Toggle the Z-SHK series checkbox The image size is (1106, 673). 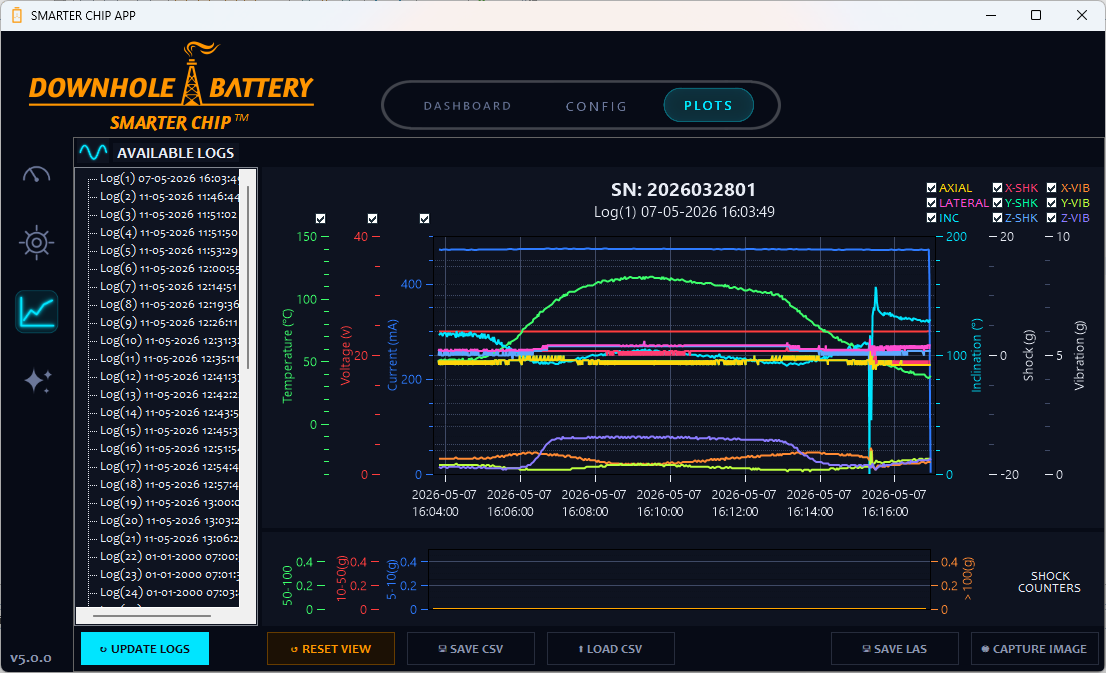pos(997,218)
